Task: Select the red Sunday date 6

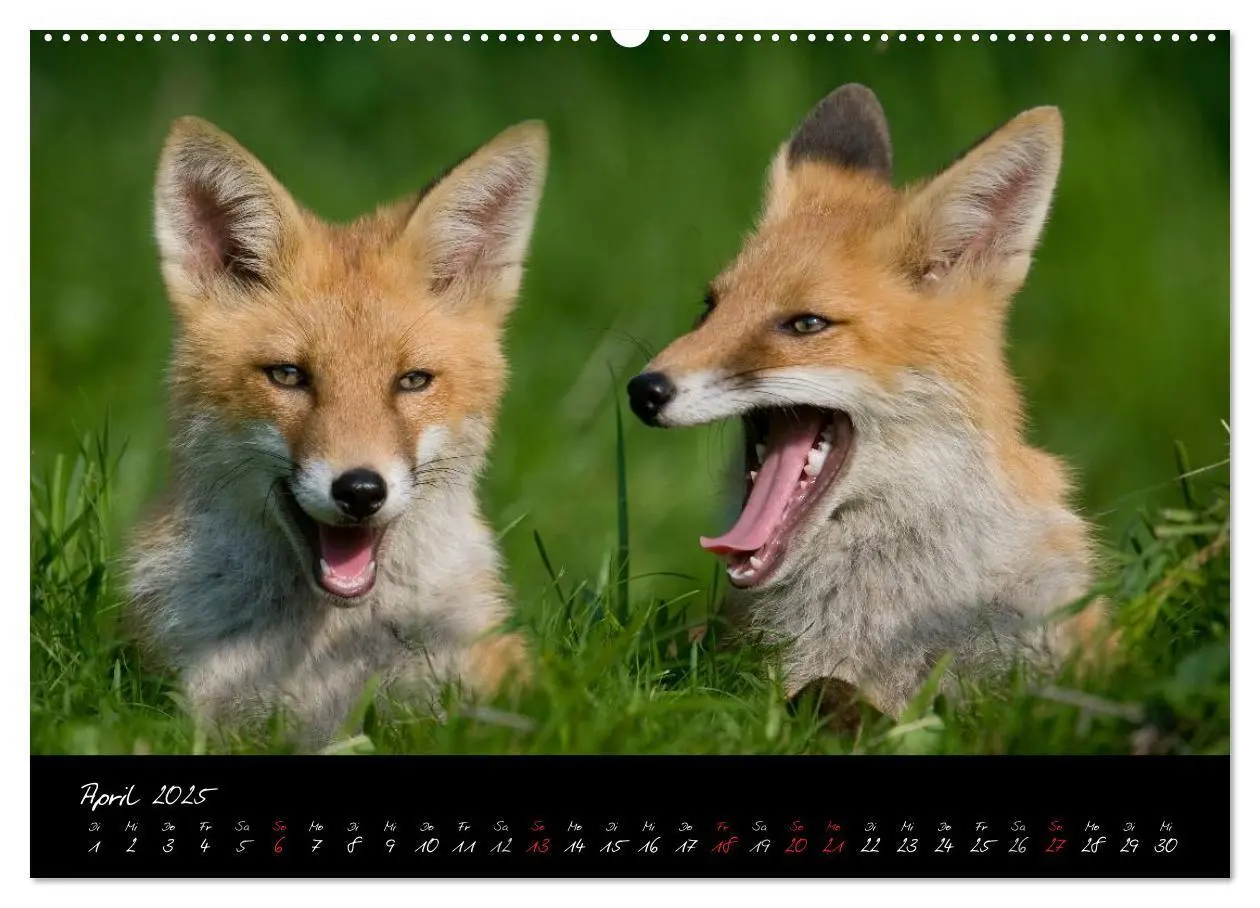Action: [279, 846]
